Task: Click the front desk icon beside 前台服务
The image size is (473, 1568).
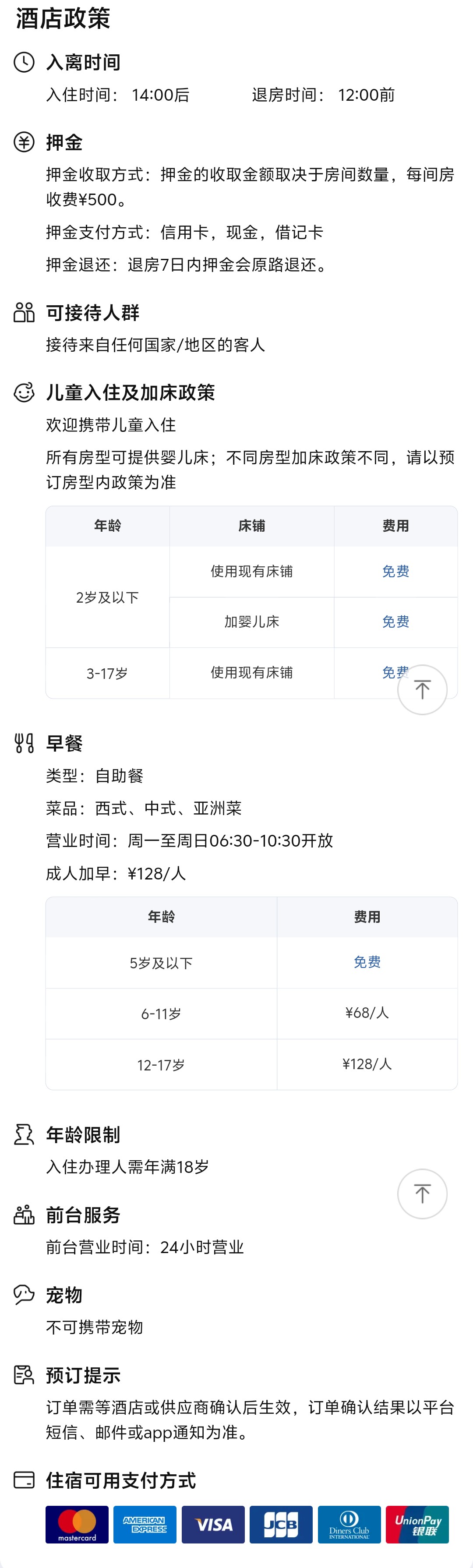Action: 24,1215
